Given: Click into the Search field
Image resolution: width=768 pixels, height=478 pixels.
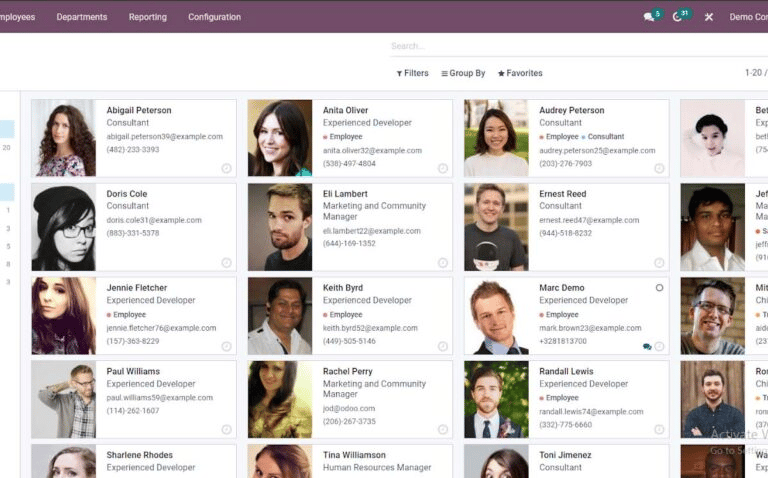Looking at the screenshot, I should pos(579,46).
